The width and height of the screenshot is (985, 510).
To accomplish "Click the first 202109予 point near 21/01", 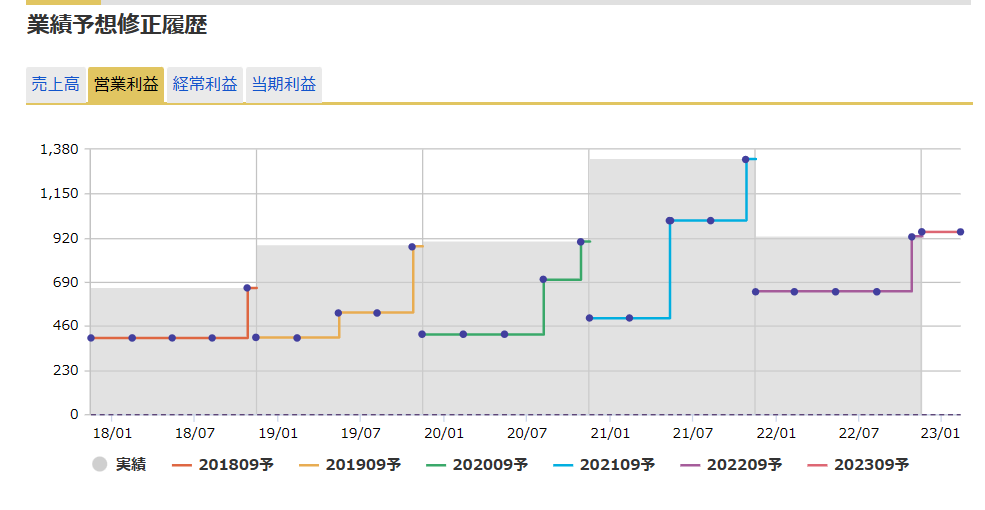I will click(590, 318).
